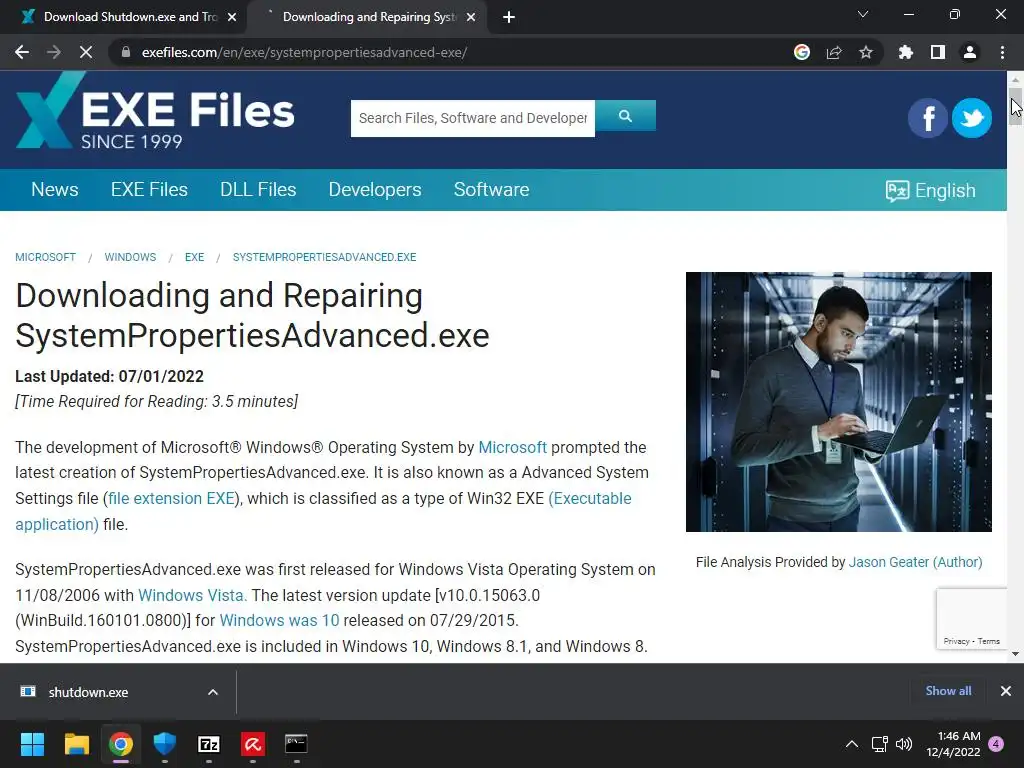Open the EXE Files menu item
This screenshot has height=768, width=1024.
tap(149, 189)
